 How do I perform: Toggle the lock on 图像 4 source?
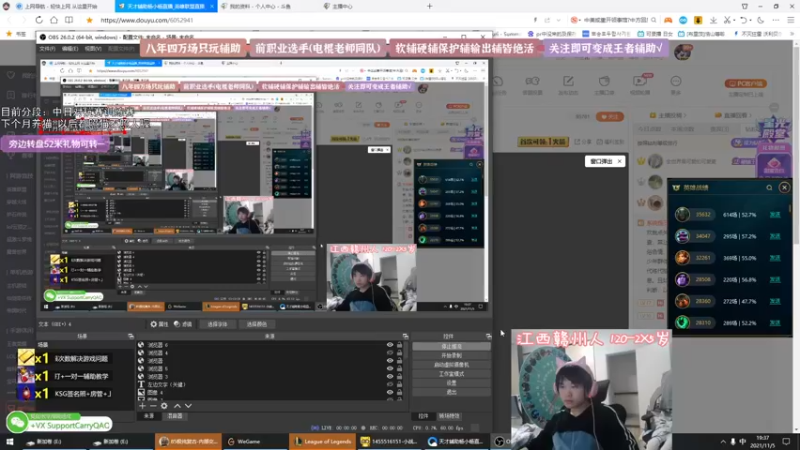pyautogui.click(x=399, y=392)
